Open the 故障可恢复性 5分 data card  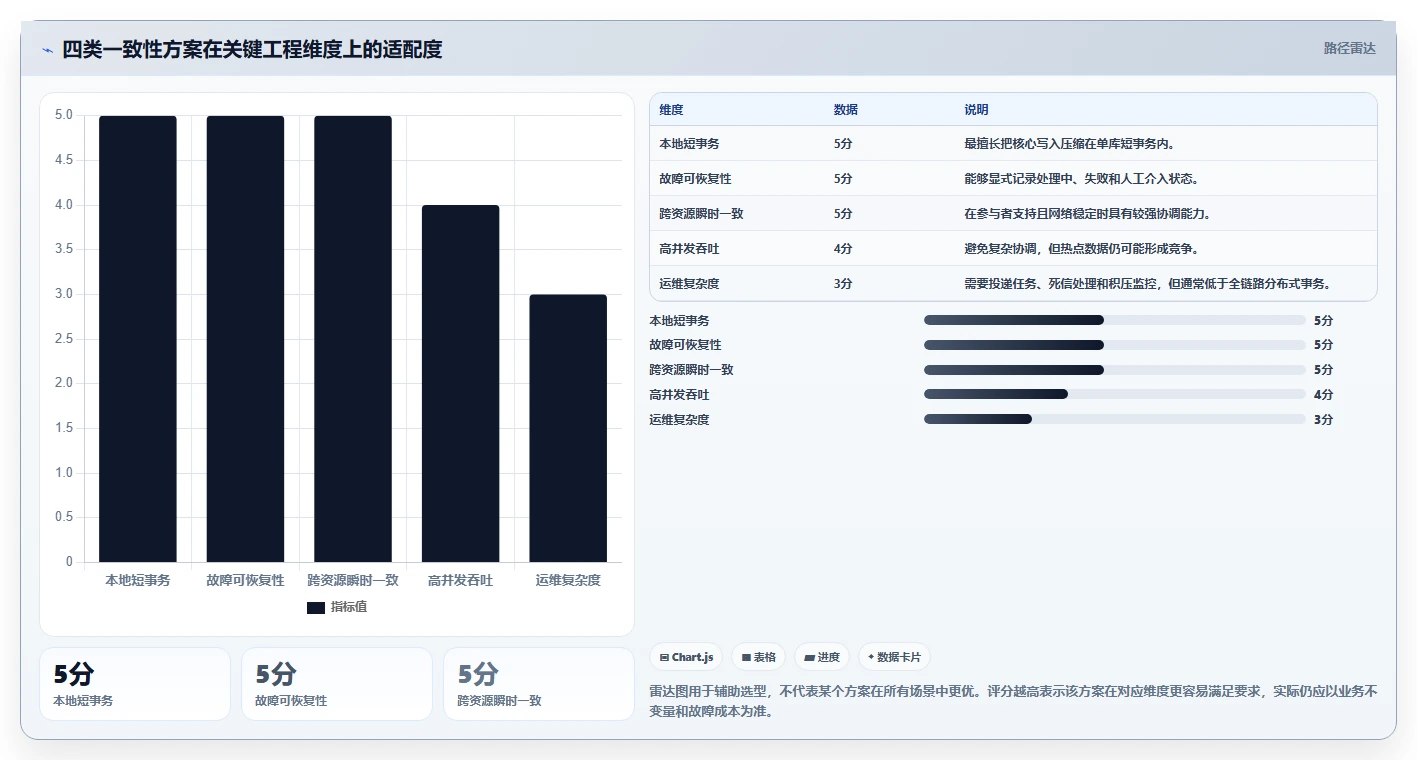point(337,684)
